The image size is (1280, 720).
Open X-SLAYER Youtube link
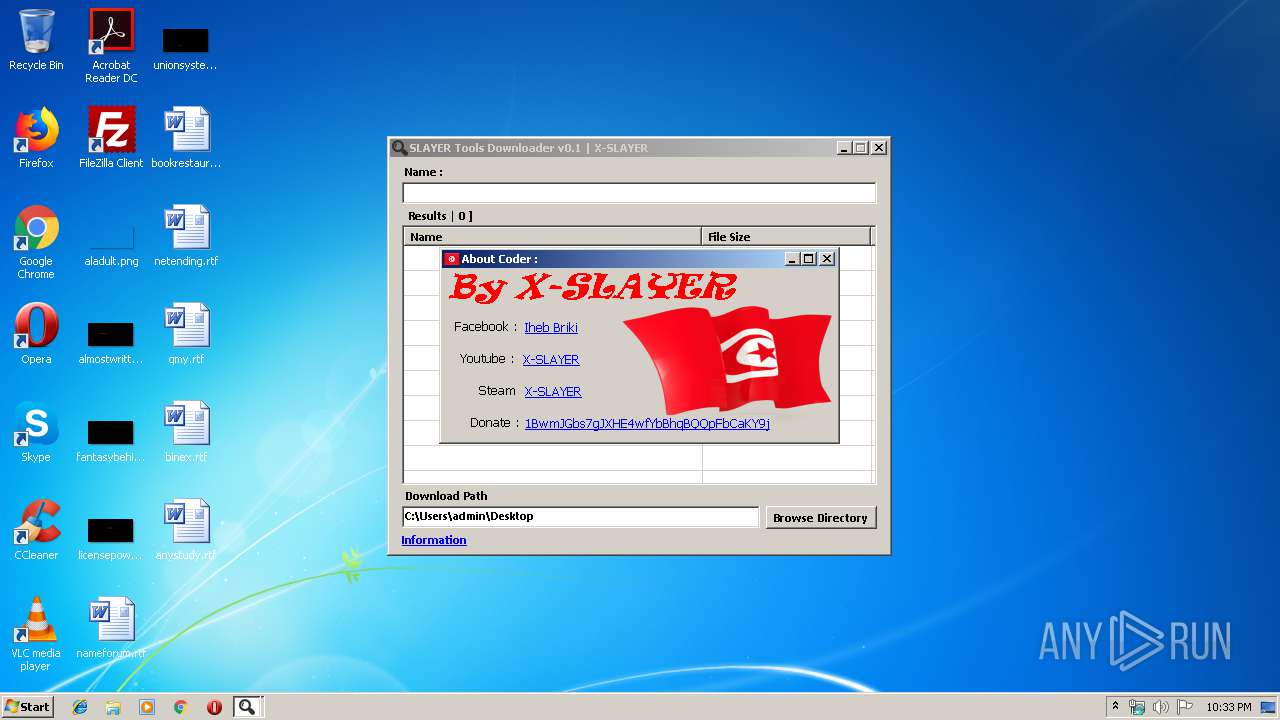click(x=551, y=359)
